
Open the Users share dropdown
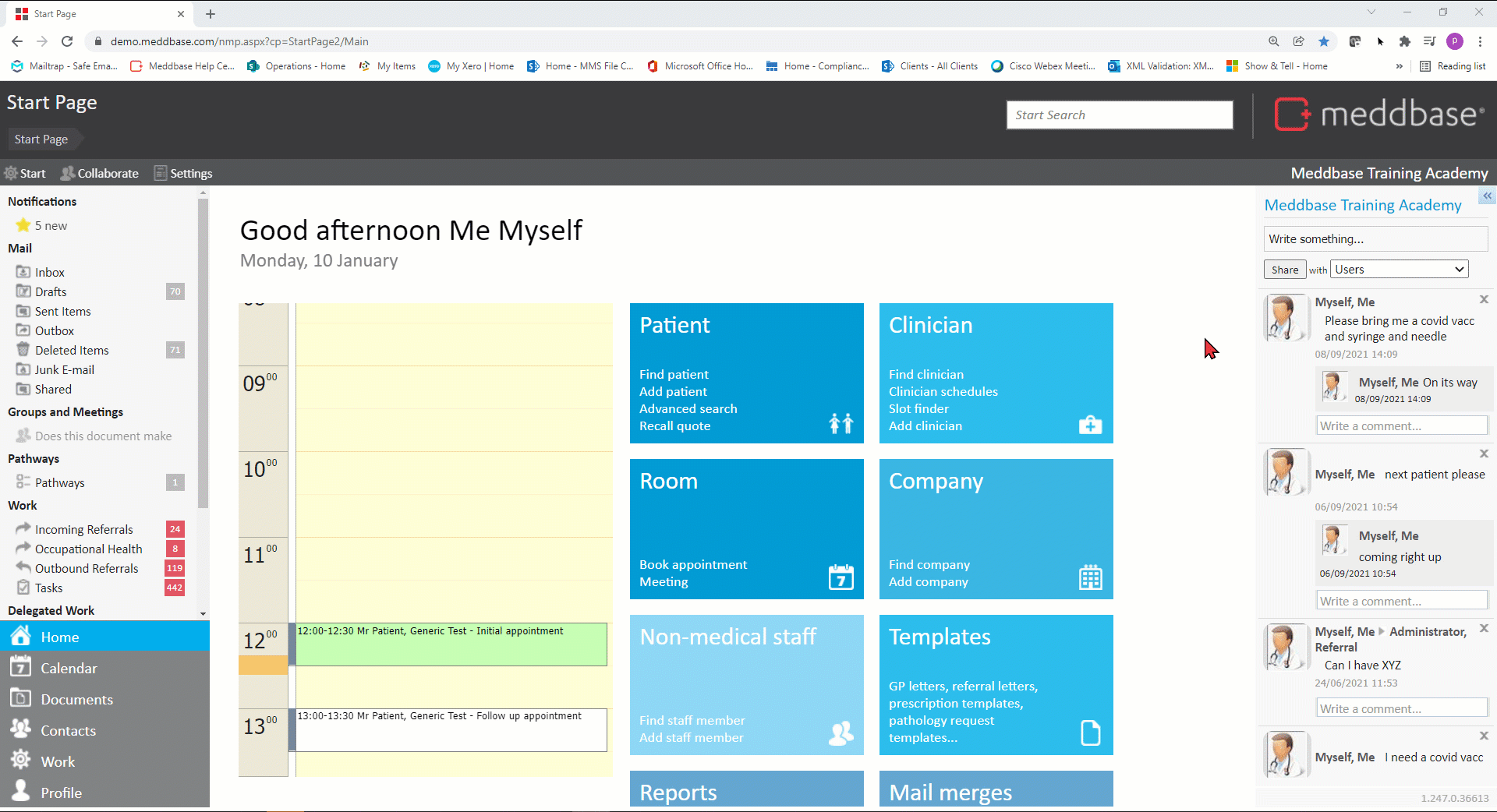[1399, 270]
